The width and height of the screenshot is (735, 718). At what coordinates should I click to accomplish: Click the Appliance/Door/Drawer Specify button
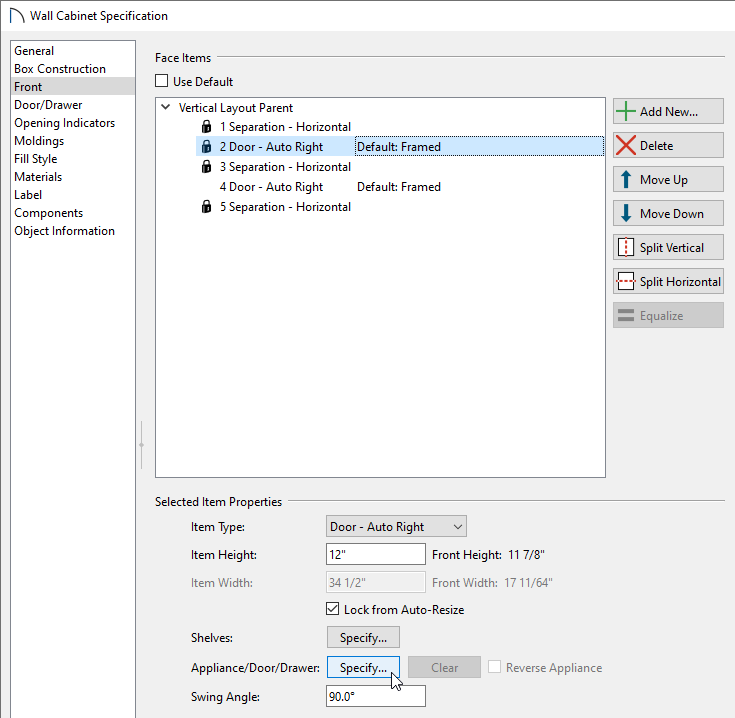pos(363,667)
